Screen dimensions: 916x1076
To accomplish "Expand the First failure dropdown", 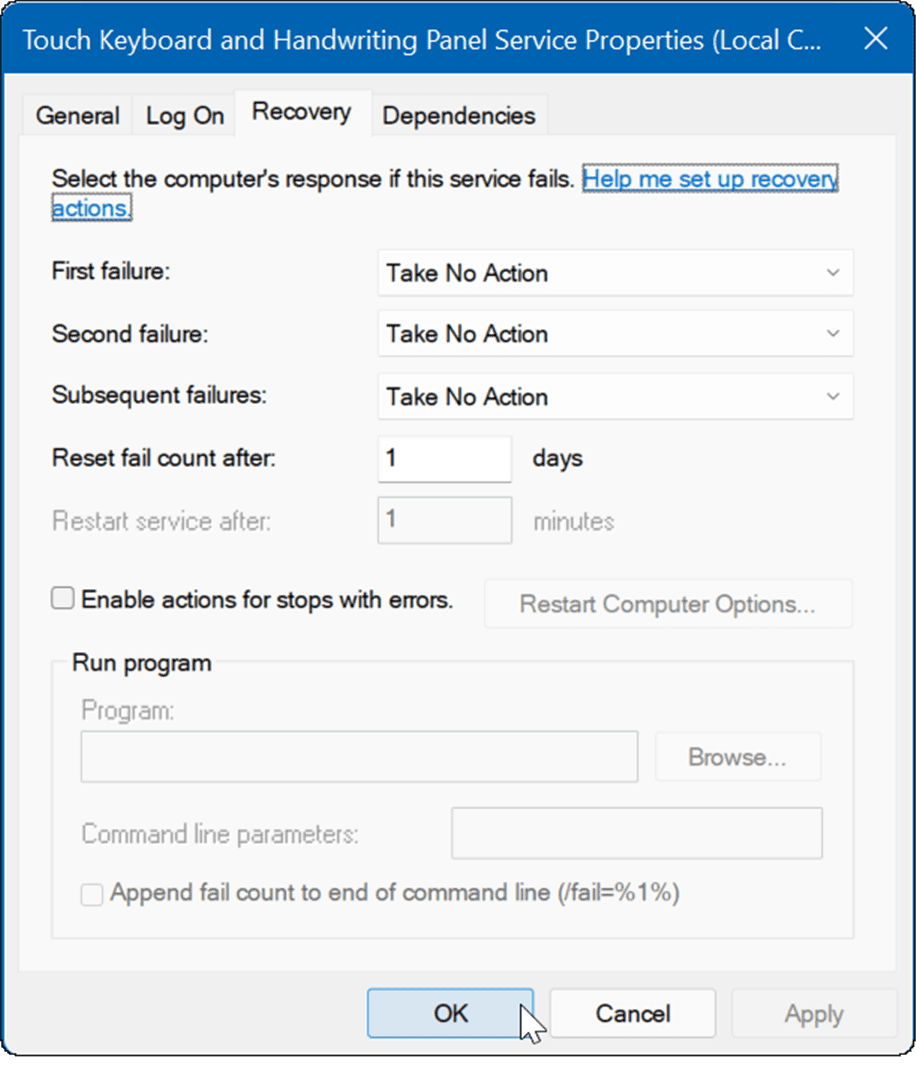I will 615,273.
